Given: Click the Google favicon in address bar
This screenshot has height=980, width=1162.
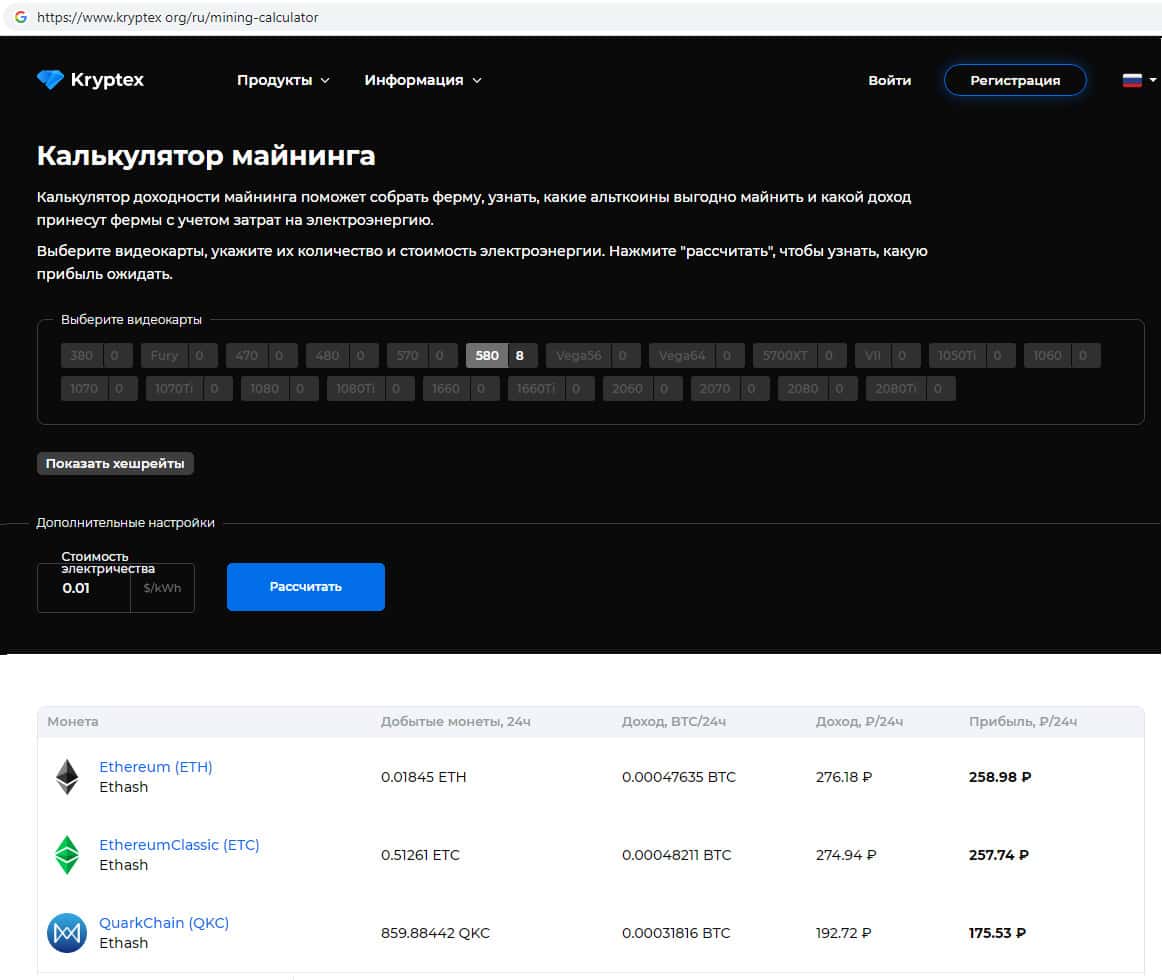Looking at the screenshot, I should pyautogui.click(x=20, y=17).
